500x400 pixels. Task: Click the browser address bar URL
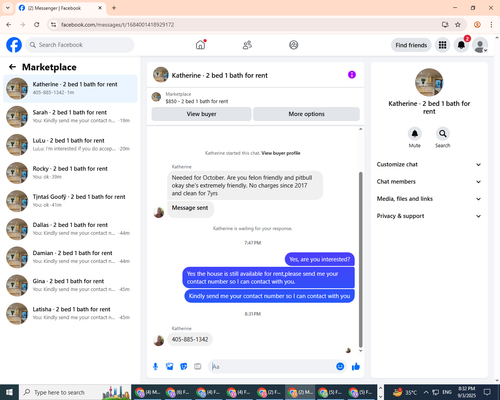[117, 25]
